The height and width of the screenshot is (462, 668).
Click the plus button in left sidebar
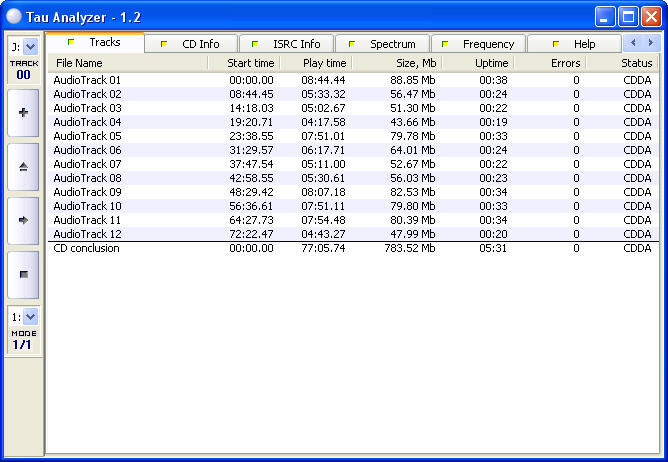(x=23, y=113)
